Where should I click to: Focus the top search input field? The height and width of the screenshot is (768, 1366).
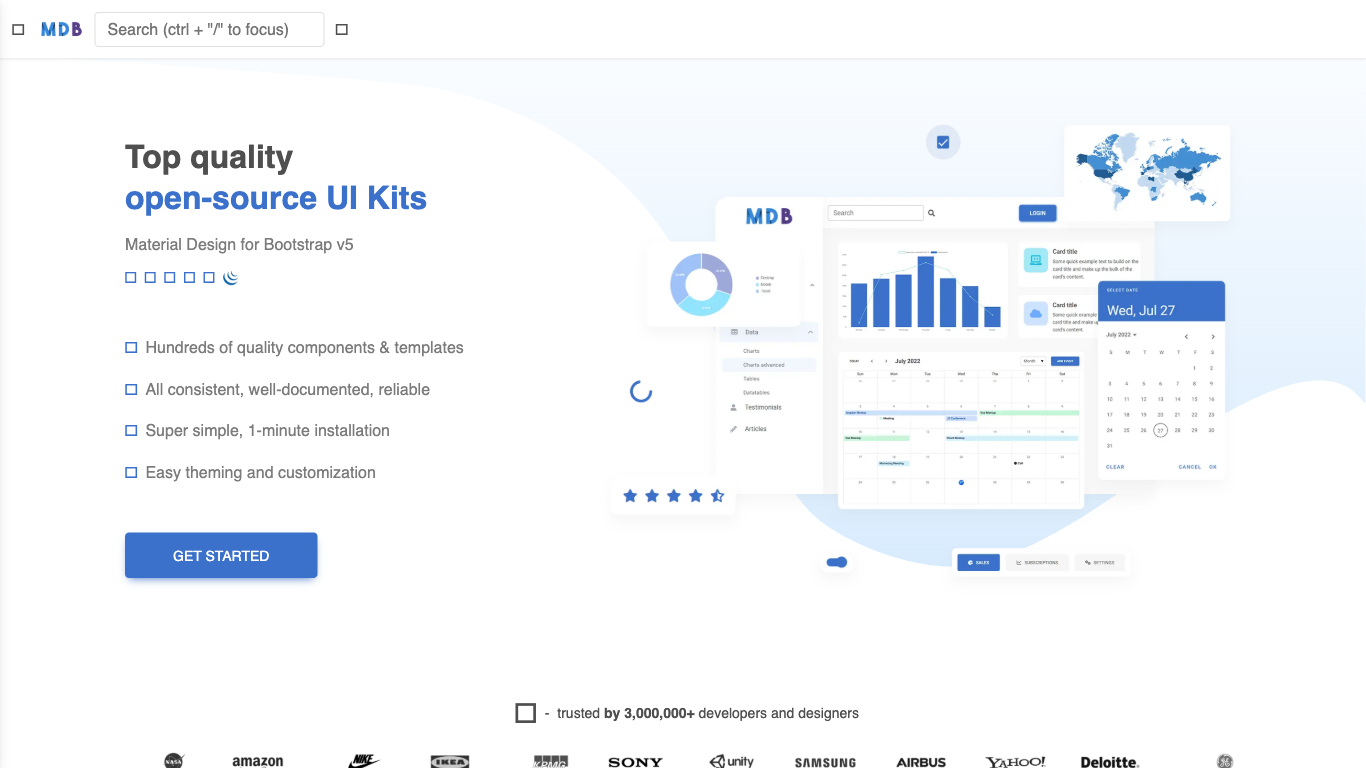[x=209, y=30]
